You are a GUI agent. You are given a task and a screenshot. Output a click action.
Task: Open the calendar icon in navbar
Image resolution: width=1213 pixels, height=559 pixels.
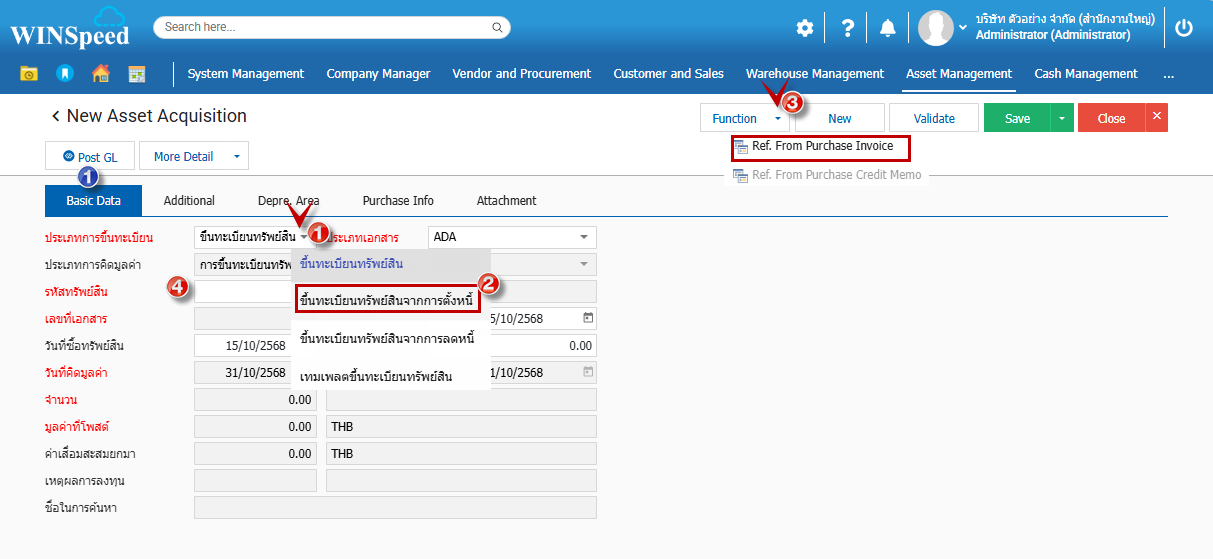tap(137, 73)
